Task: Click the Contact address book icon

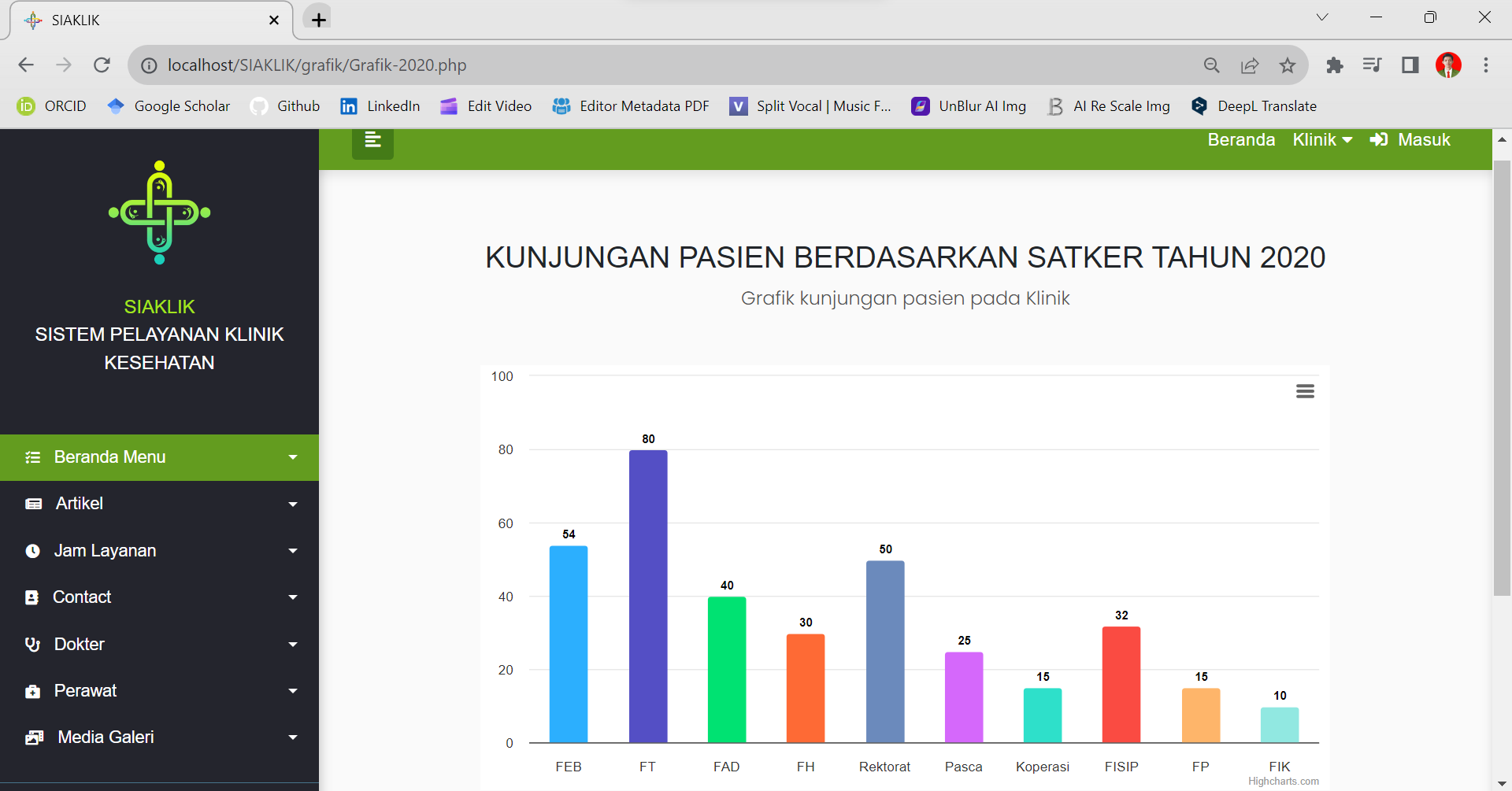Action: coord(31,597)
